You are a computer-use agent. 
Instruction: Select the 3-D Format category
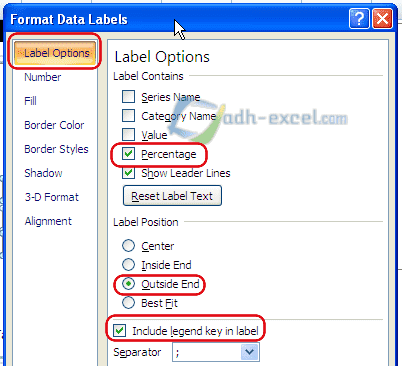pyautogui.click(x=52, y=197)
